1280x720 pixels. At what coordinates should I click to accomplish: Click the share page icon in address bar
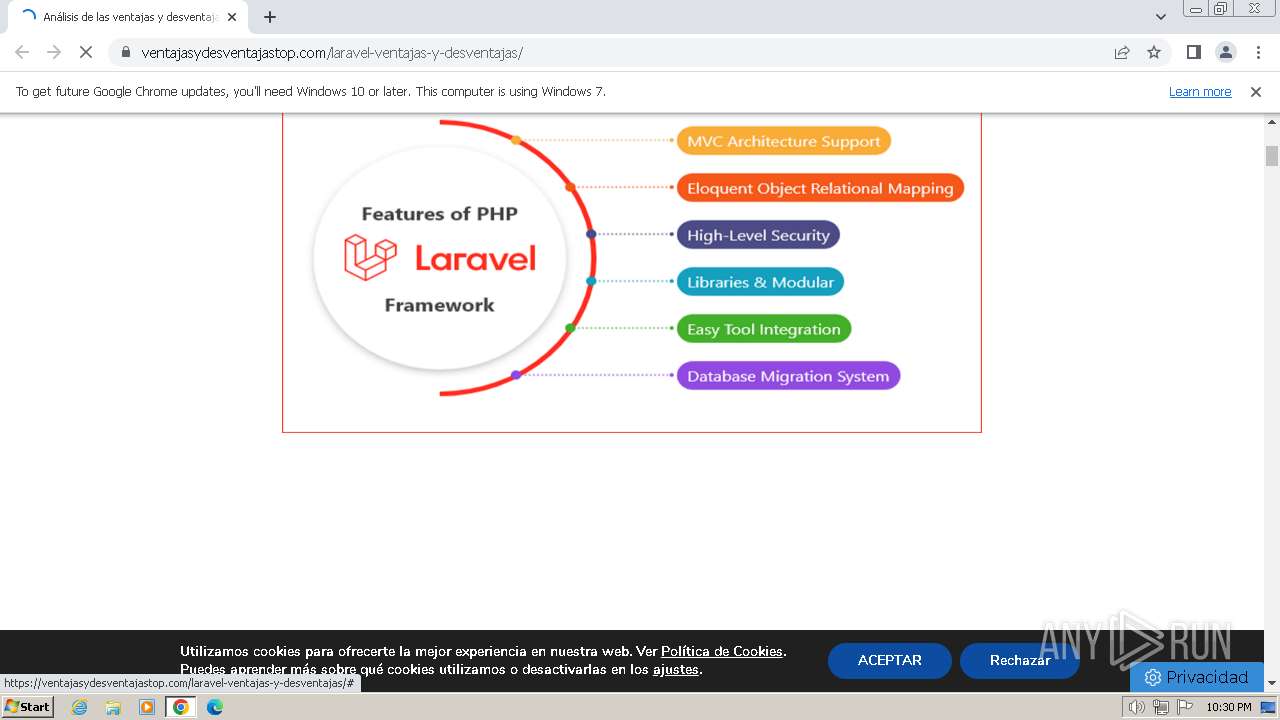click(1122, 52)
